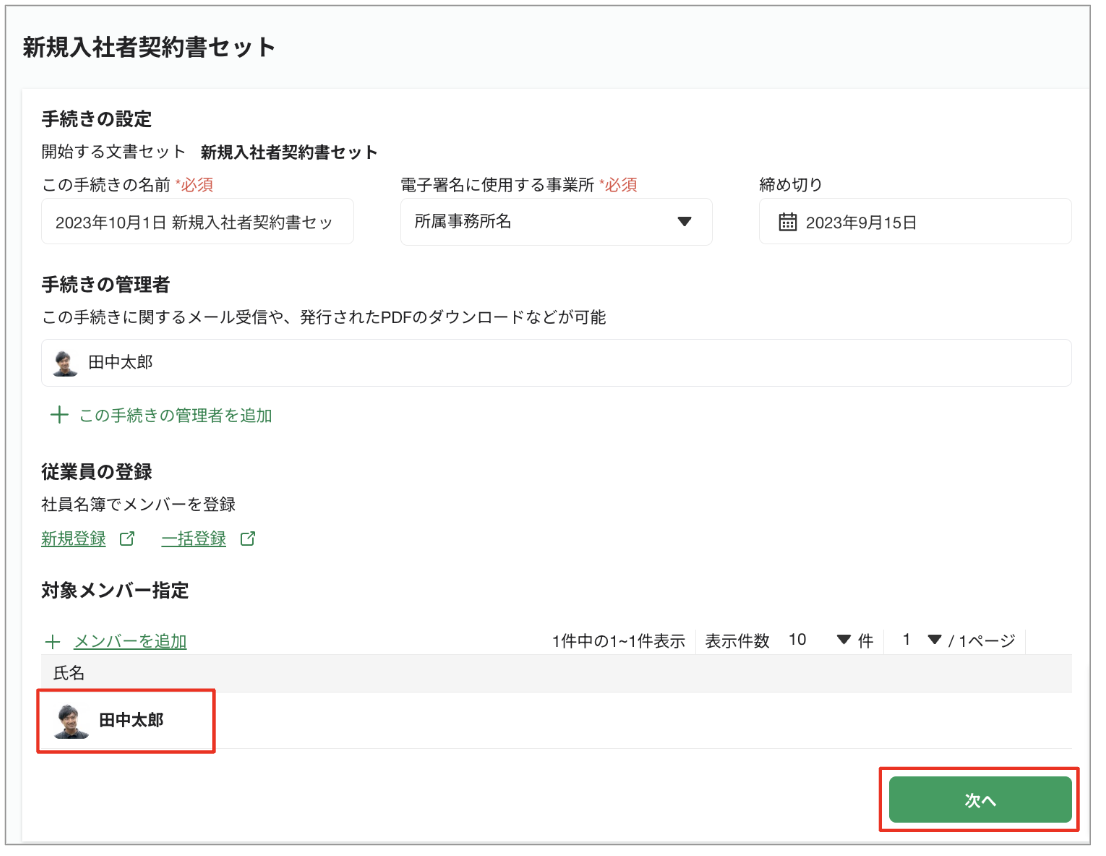This screenshot has height=856, width=1106.
Task: Click the calendar icon in 締め切り field
Action: [x=790, y=221]
